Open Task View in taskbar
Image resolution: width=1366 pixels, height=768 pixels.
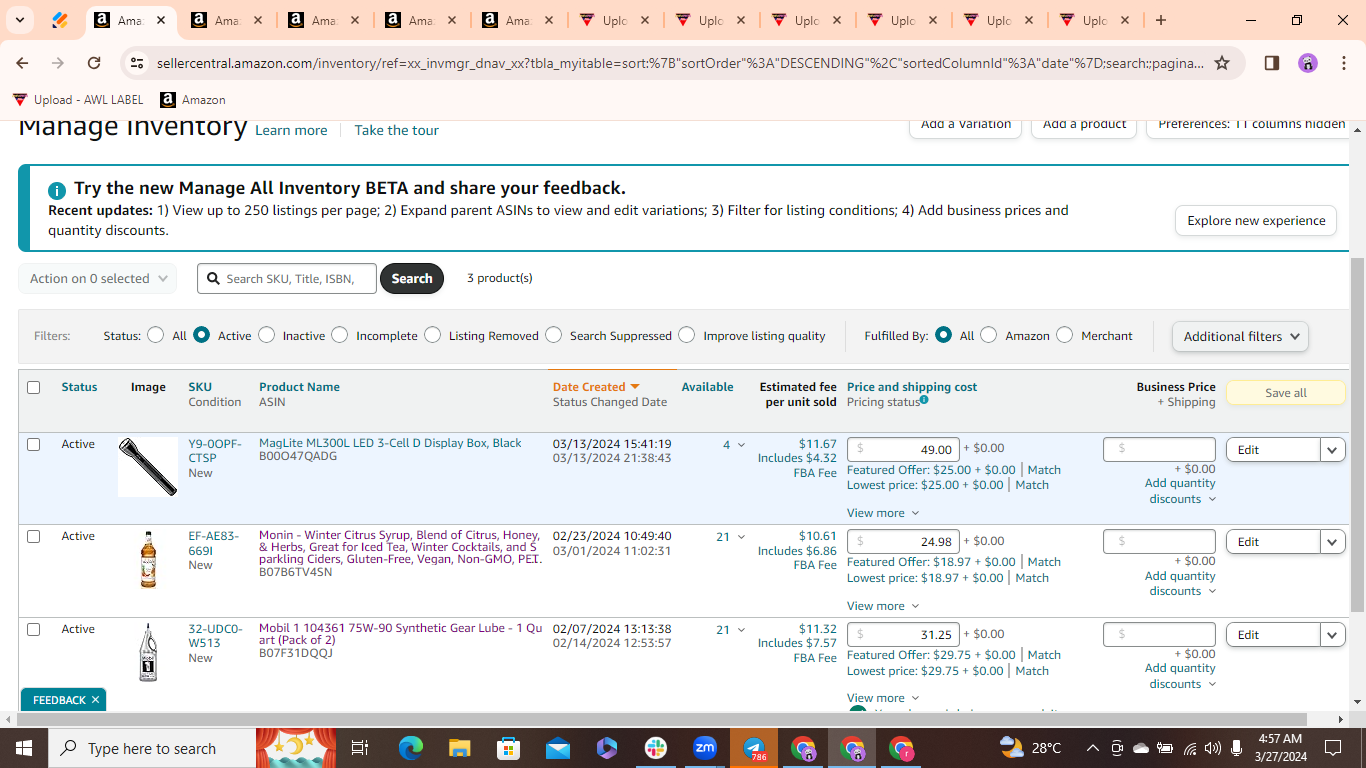click(x=360, y=748)
